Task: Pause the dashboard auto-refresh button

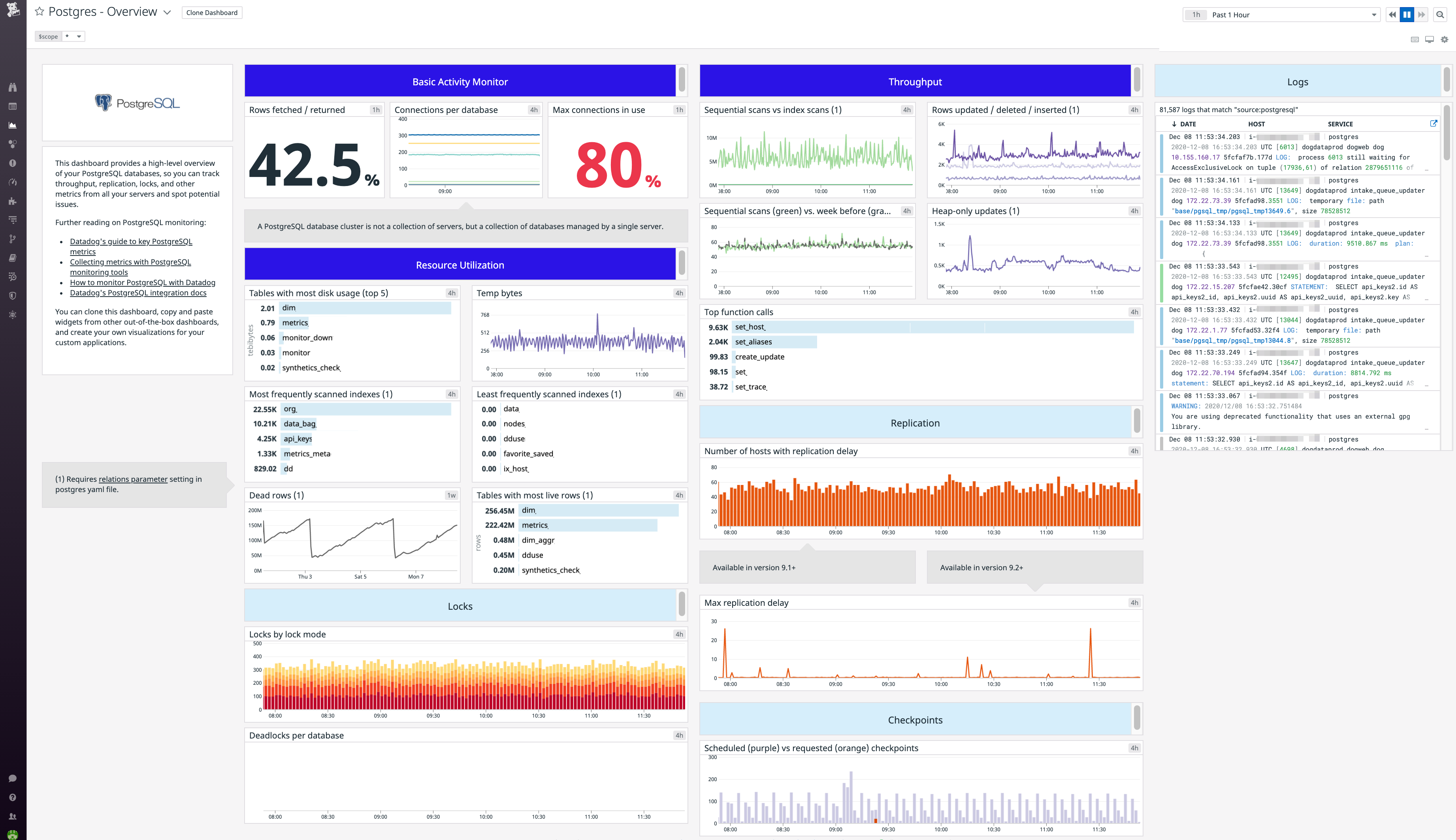Action: pyautogui.click(x=1407, y=15)
